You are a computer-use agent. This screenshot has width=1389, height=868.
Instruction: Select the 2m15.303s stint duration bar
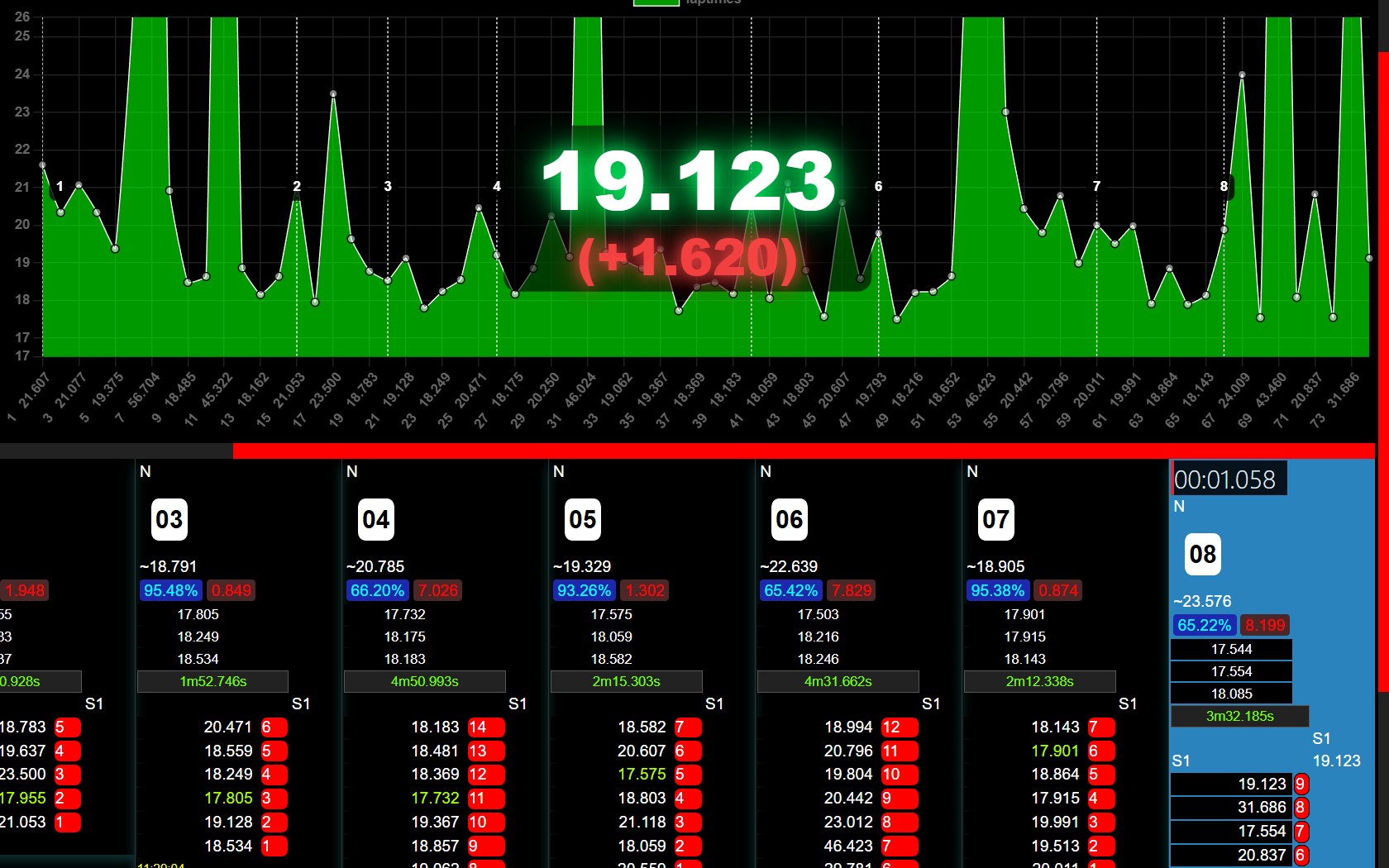(626, 682)
